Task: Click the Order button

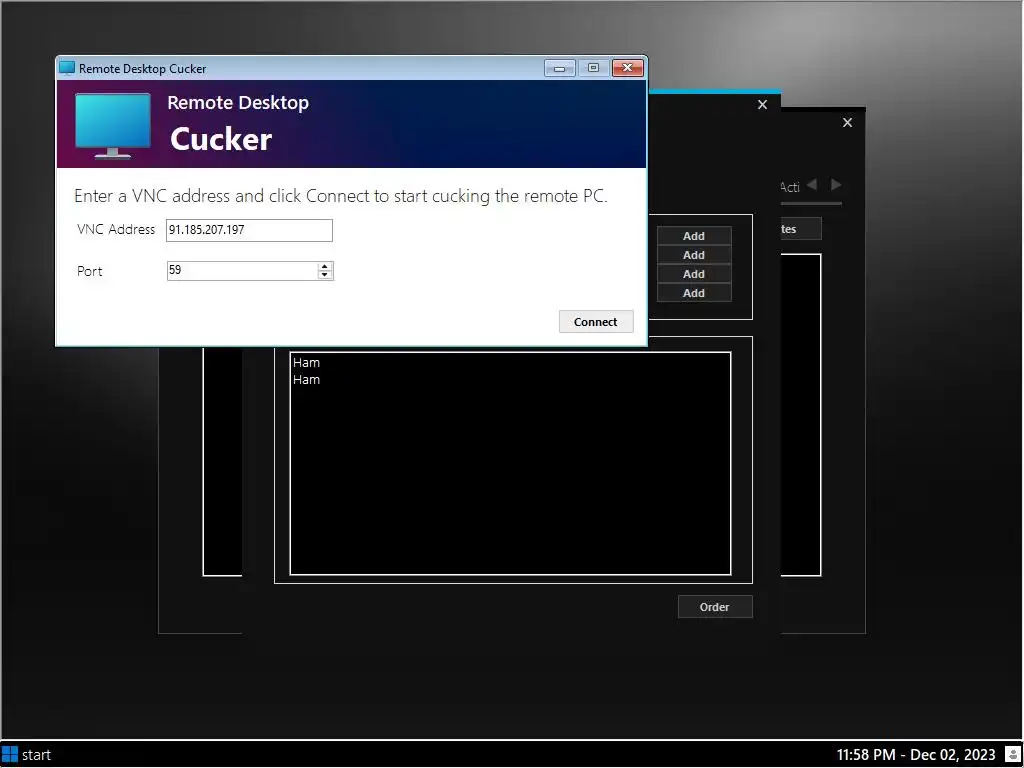Action: tap(714, 607)
